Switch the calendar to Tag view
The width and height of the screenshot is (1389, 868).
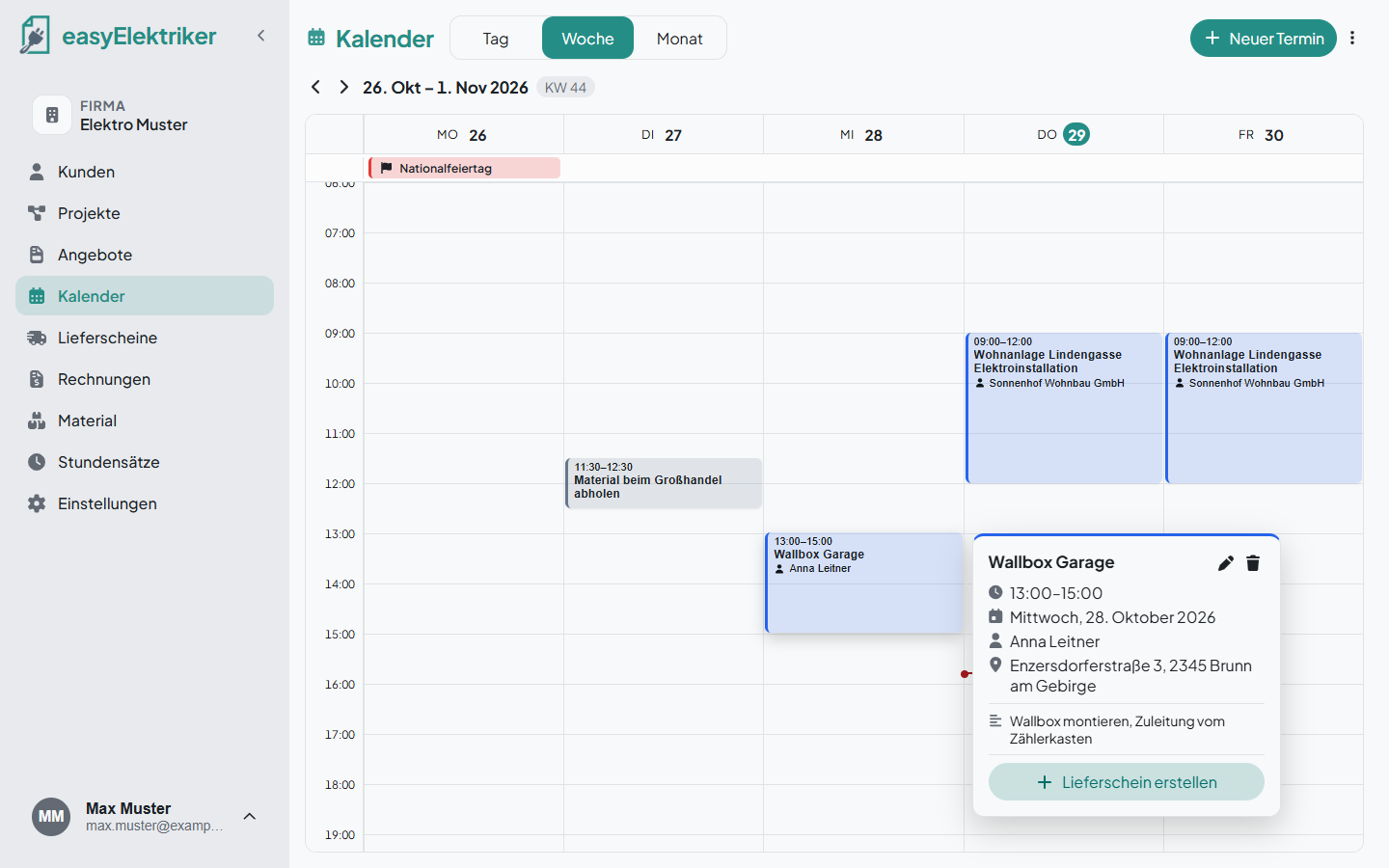496,39
